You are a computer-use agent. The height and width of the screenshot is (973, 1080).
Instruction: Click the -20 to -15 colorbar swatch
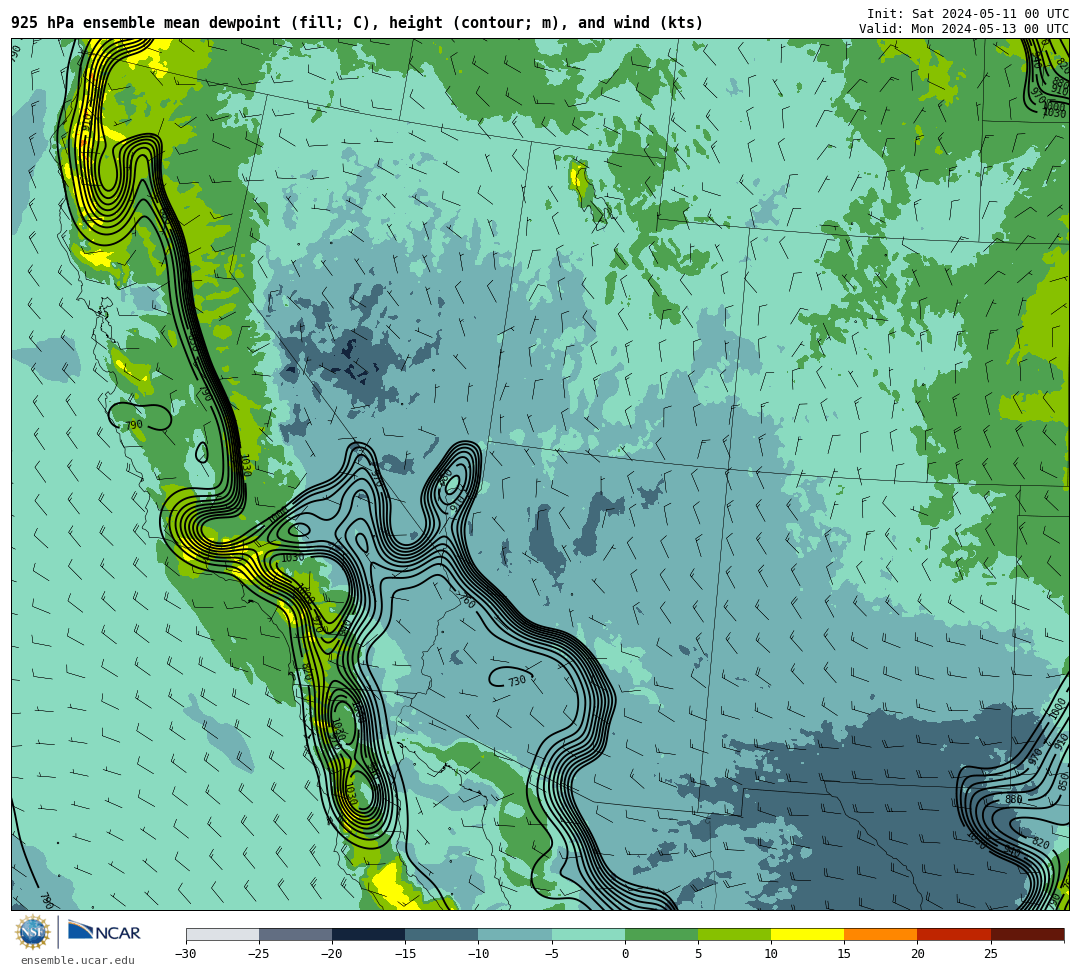(x=368, y=934)
